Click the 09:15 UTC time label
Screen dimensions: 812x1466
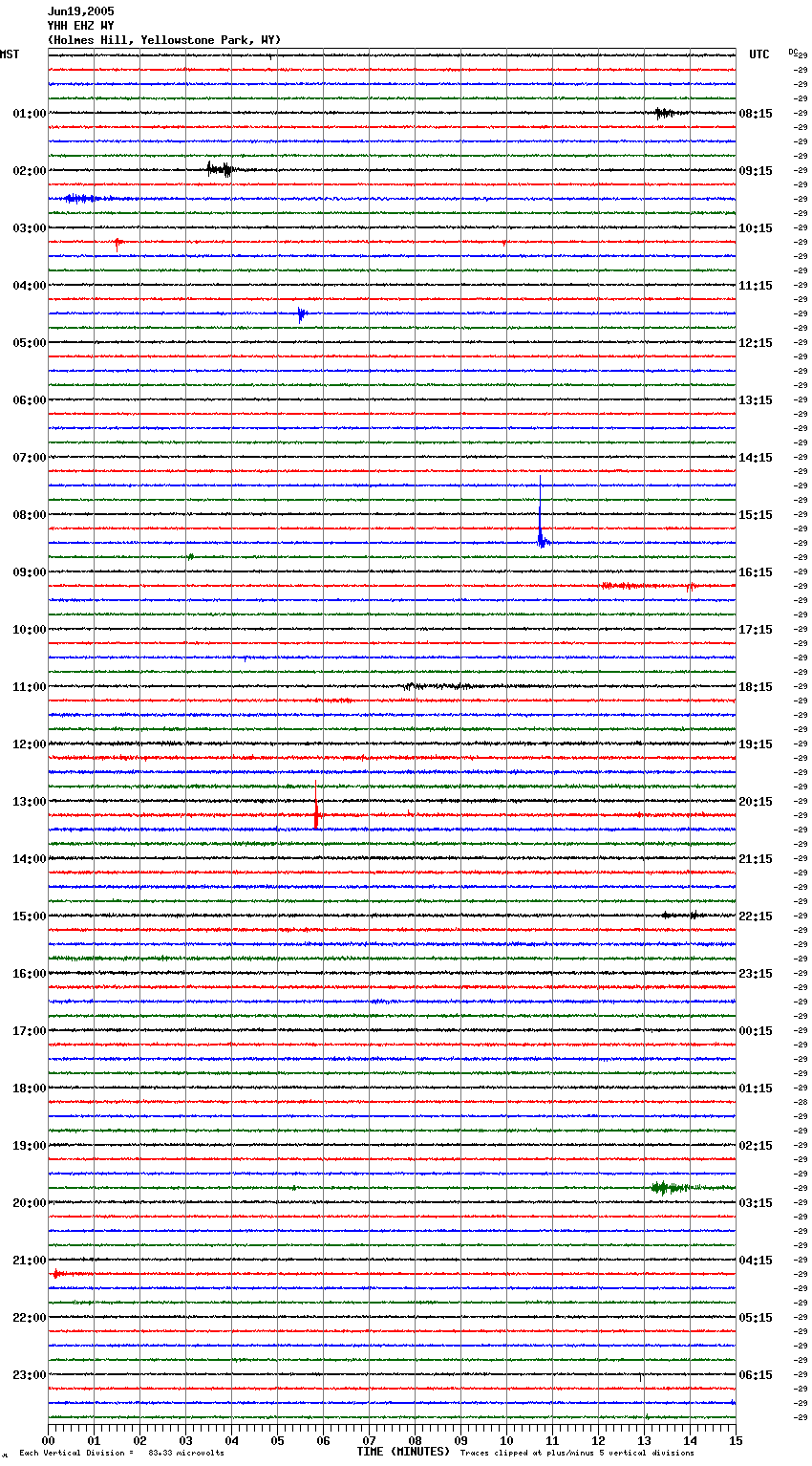point(756,171)
